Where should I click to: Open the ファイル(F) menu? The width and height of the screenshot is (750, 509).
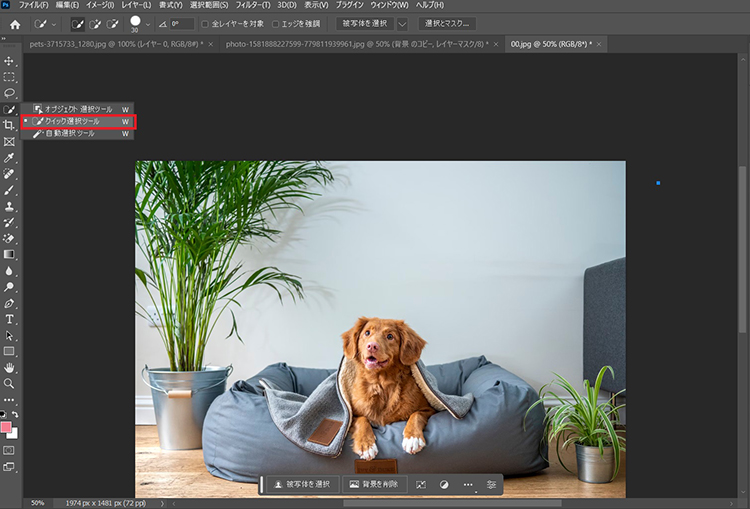pyautogui.click(x=33, y=5)
